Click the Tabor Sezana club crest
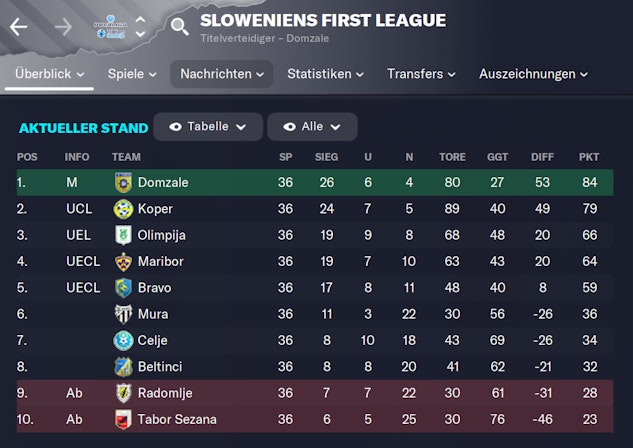The height and width of the screenshot is (448, 633). pyautogui.click(x=123, y=419)
